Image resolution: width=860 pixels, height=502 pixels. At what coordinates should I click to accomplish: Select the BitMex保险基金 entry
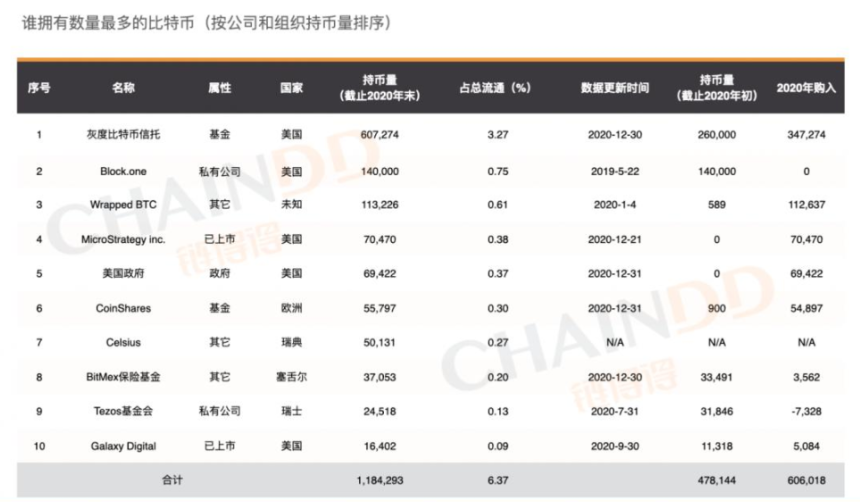(x=124, y=377)
